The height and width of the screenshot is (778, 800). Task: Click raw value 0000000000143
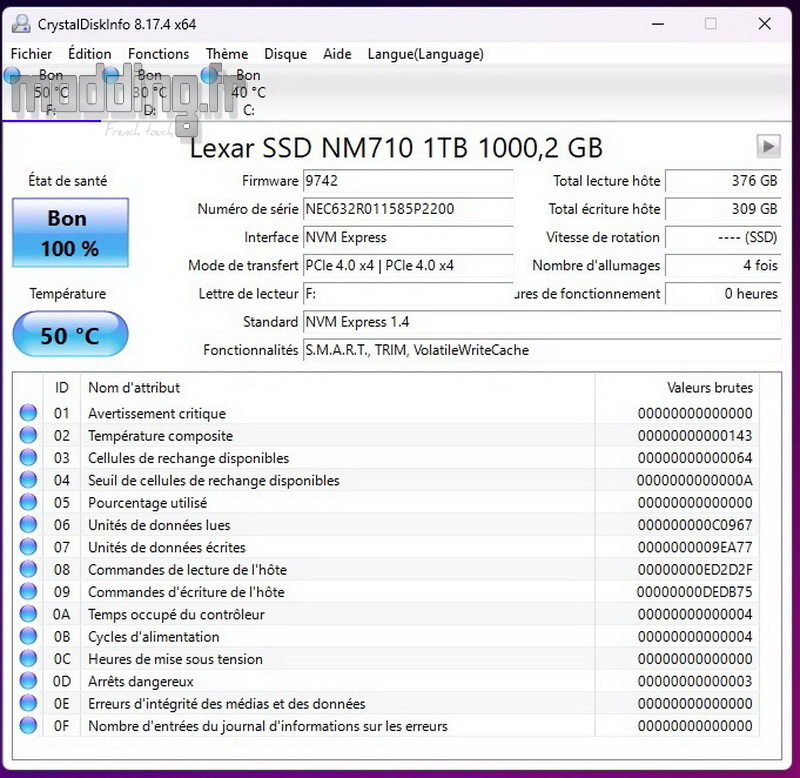tap(695, 436)
